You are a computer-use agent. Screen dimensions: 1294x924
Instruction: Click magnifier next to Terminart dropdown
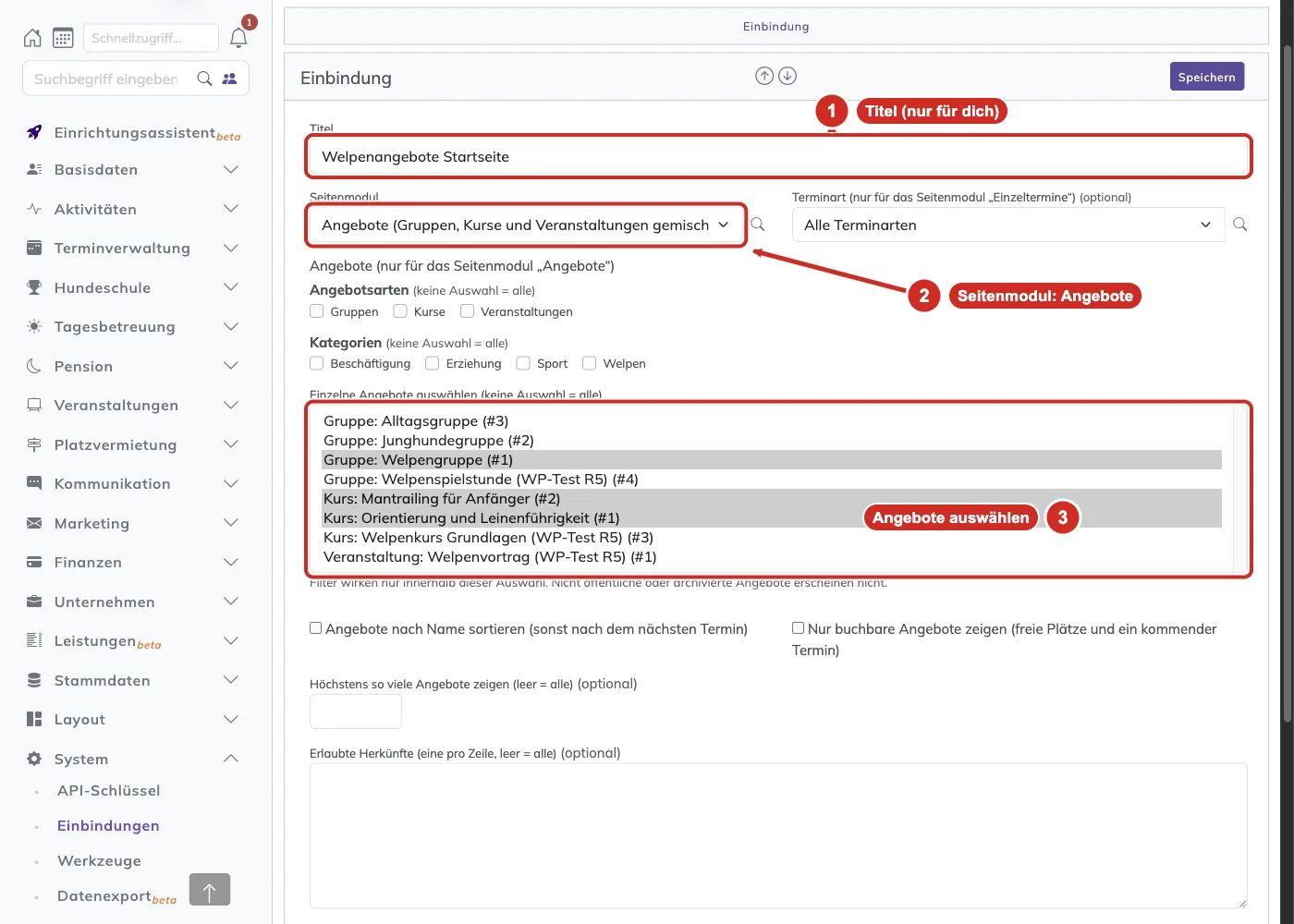1240,225
